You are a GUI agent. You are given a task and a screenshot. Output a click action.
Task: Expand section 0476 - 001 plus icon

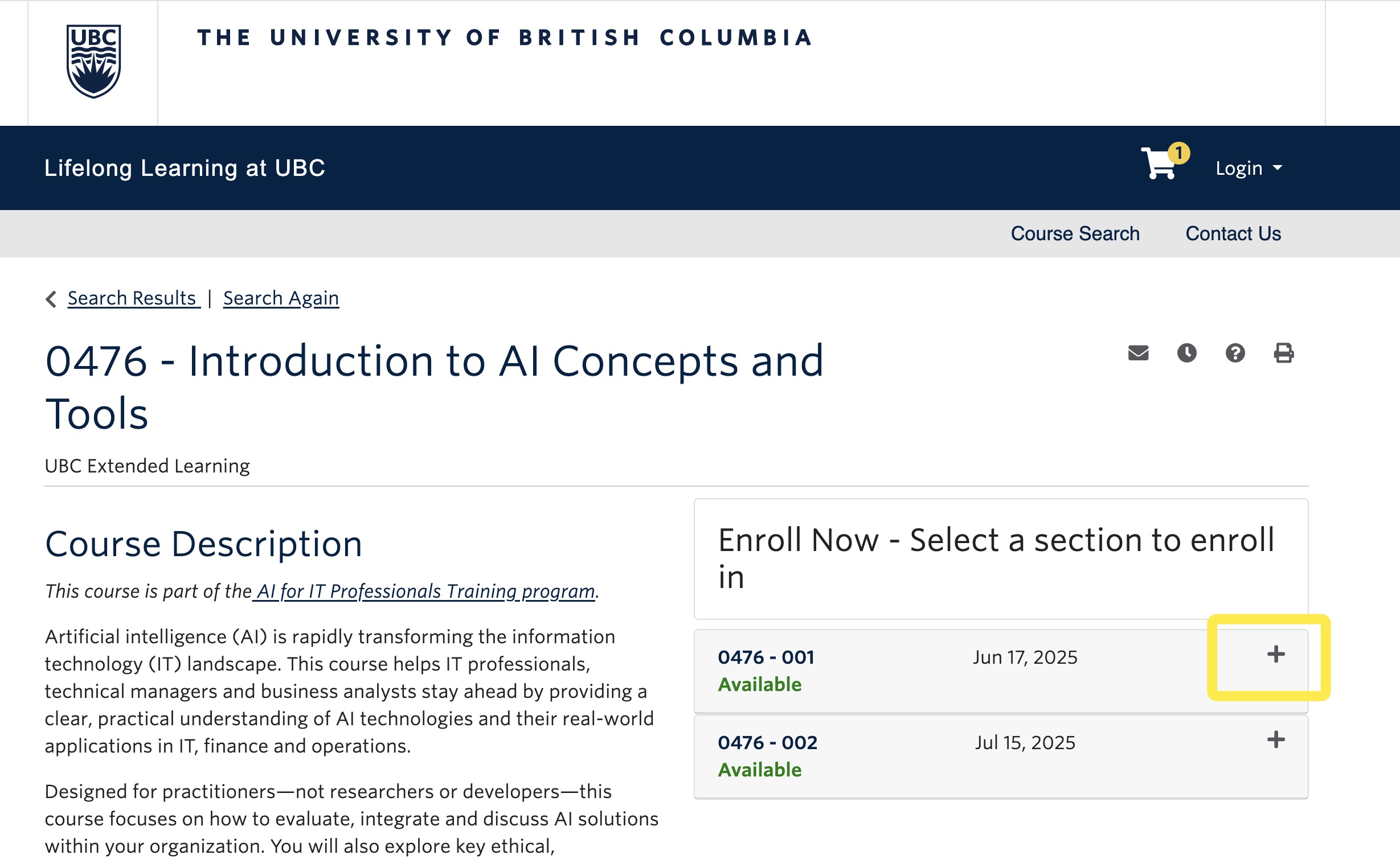[x=1275, y=654]
